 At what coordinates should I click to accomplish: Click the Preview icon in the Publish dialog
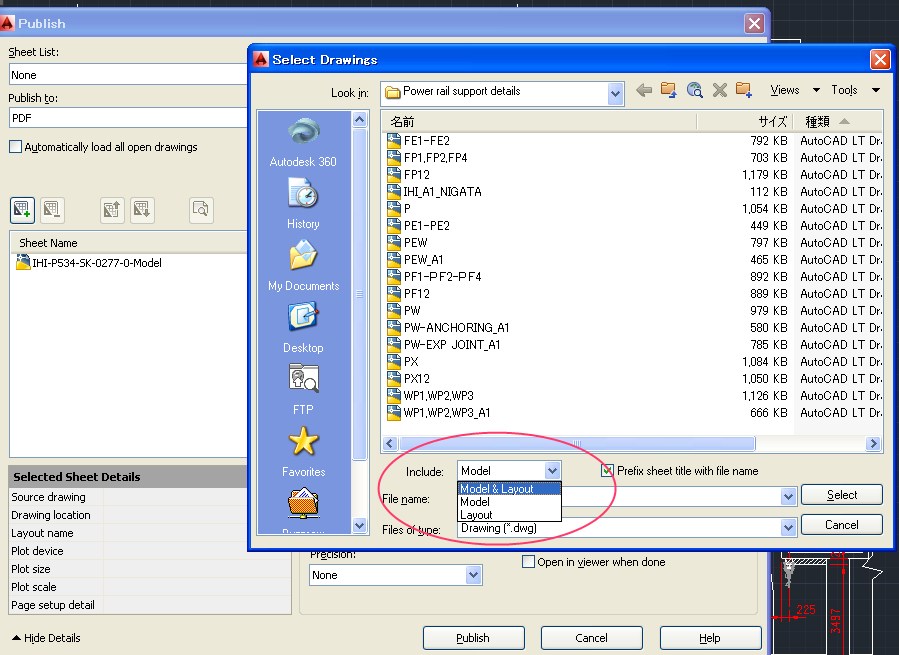click(200, 210)
